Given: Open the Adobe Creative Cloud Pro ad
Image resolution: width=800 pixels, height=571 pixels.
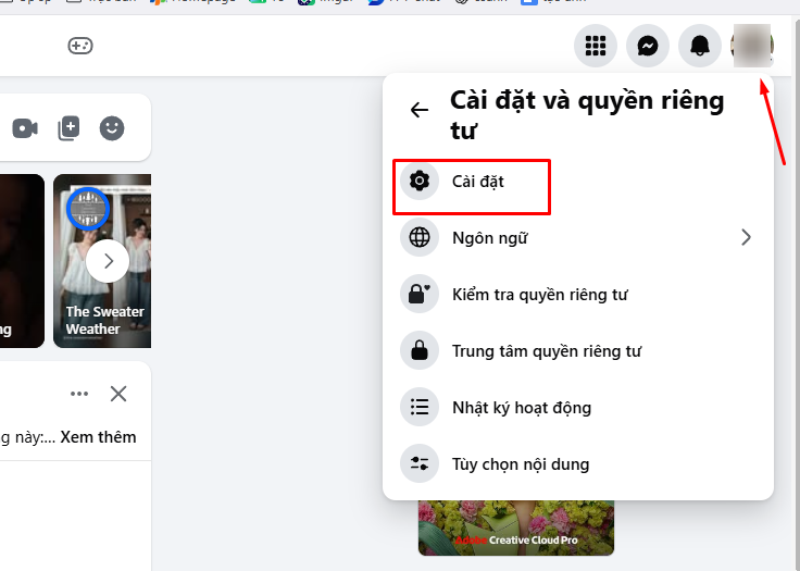Looking at the screenshot, I should coord(516,528).
